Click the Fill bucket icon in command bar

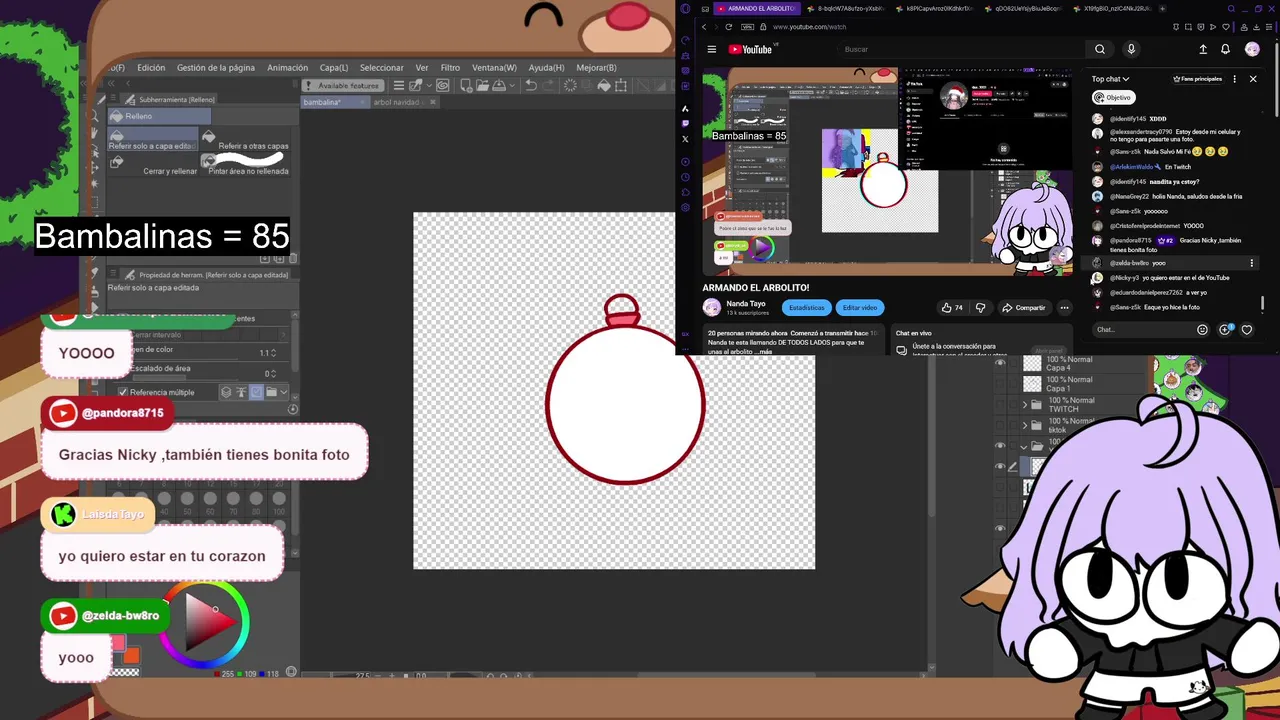click(x=603, y=86)
